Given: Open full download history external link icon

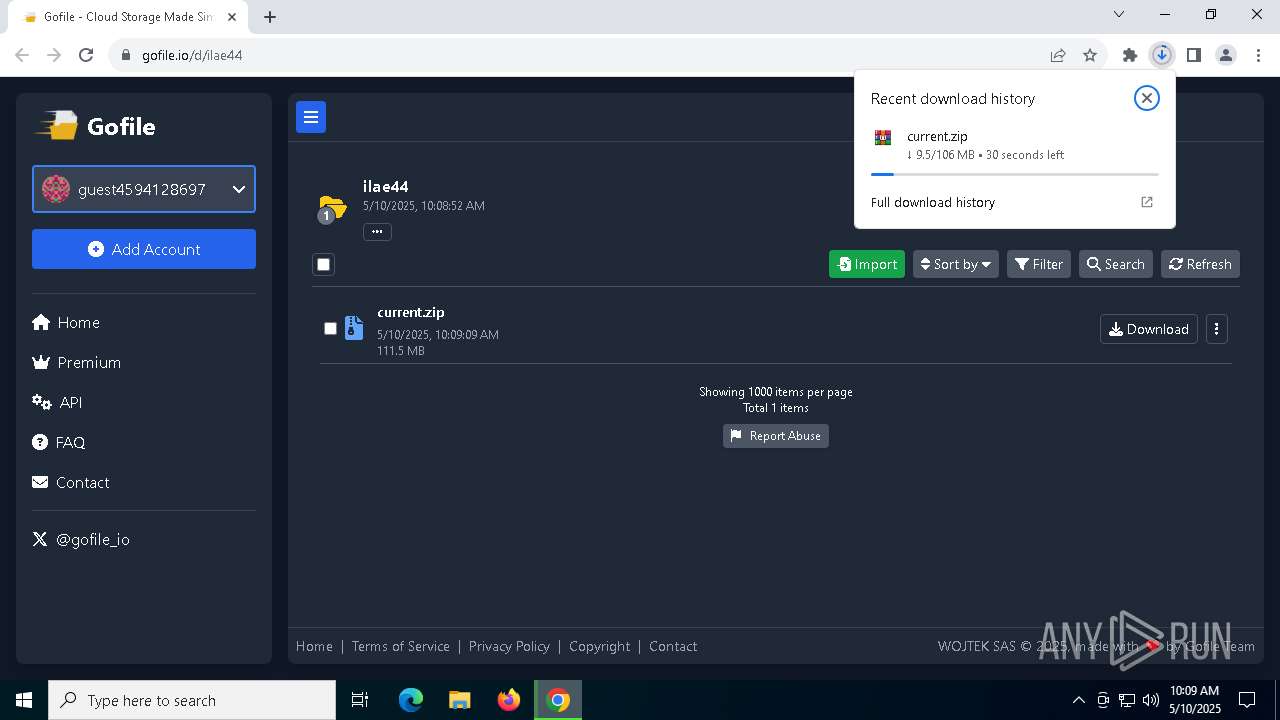Looking at the screenshot, I should (1147, 202).
